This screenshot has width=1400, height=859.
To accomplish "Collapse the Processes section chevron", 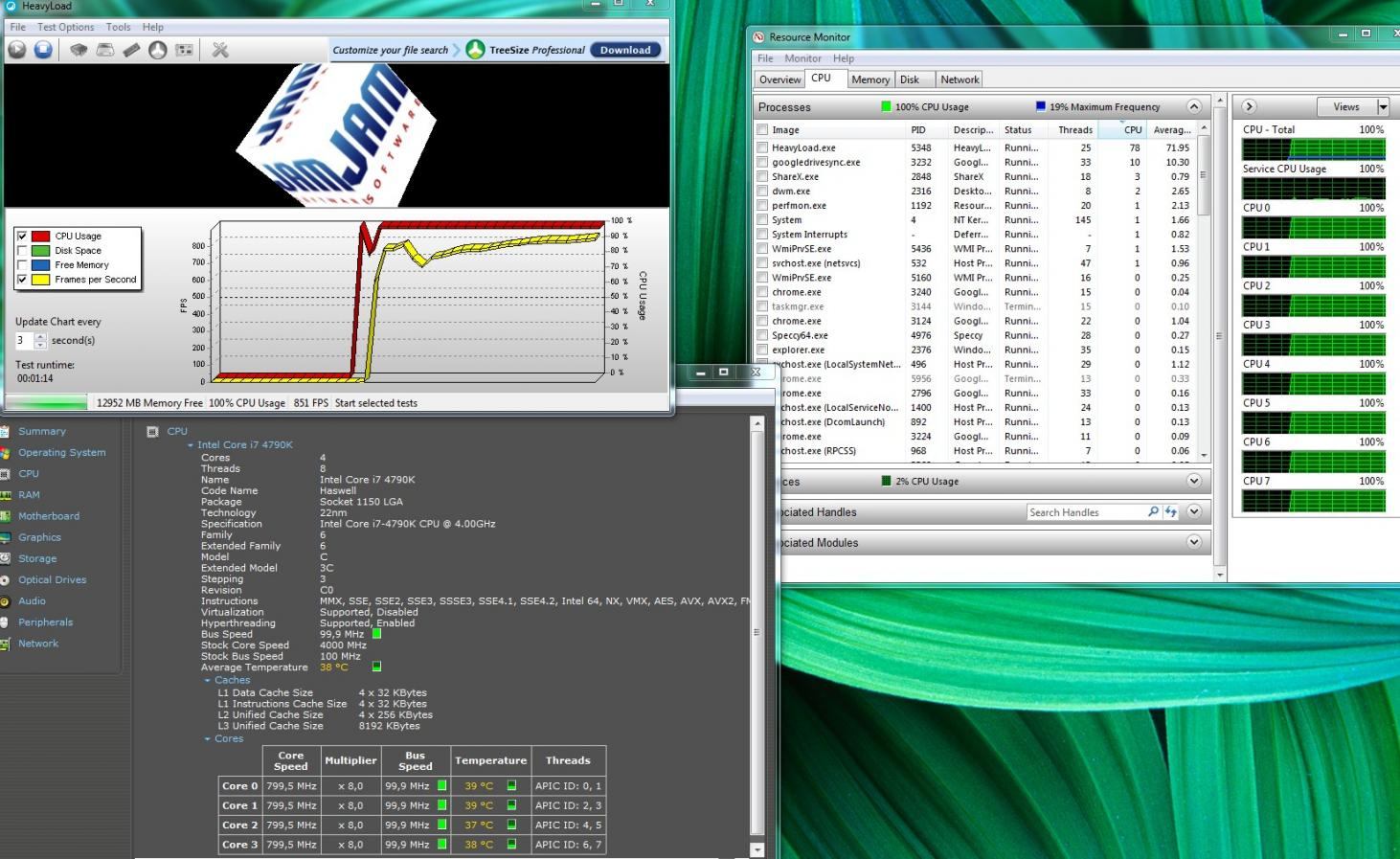I will 1193,106.
